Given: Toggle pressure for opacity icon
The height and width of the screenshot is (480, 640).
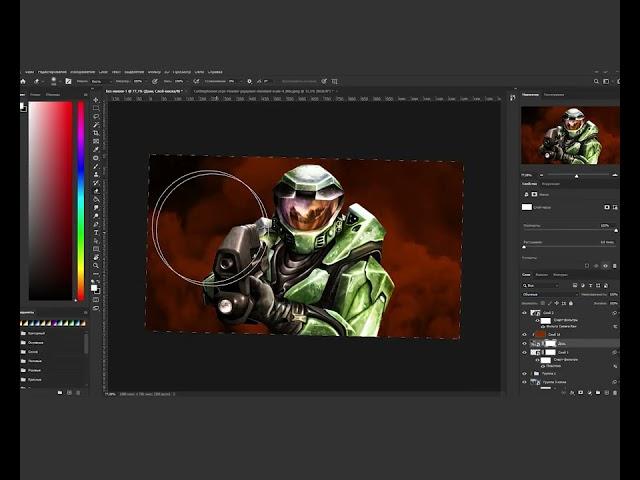Looking at the screenshot, I should click(155, 81).
